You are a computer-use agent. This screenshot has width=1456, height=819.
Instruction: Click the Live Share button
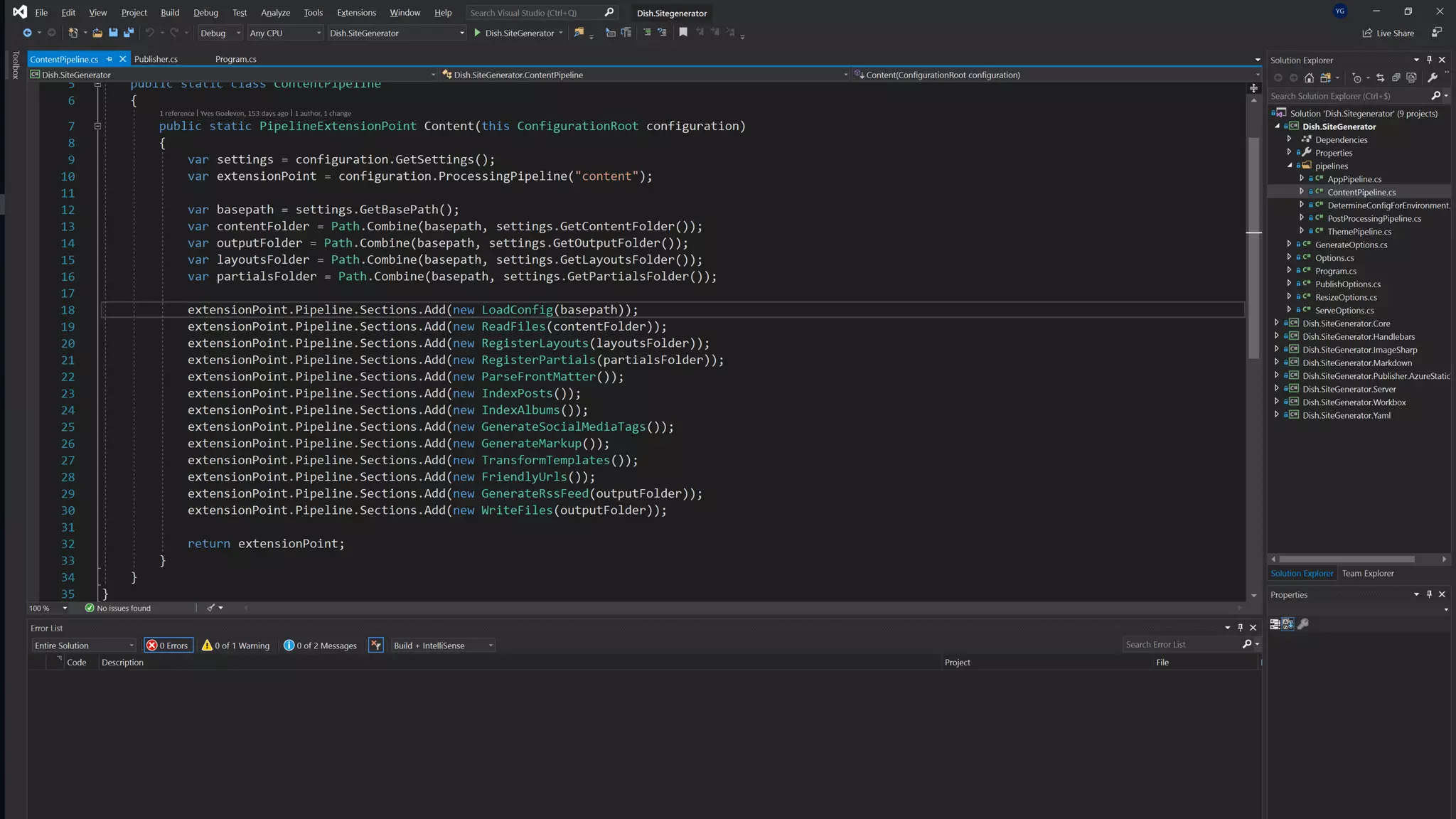click(x=1388, y=33)
